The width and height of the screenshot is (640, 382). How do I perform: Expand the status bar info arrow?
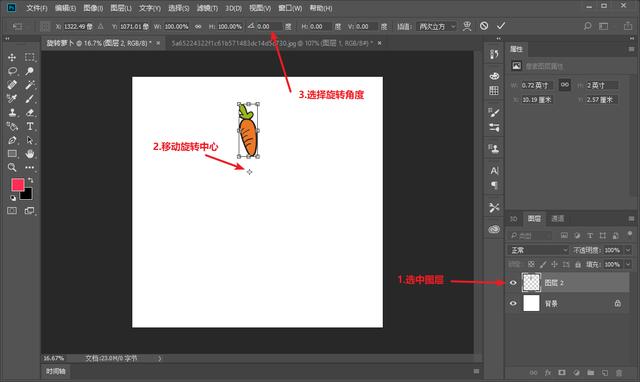160,358
